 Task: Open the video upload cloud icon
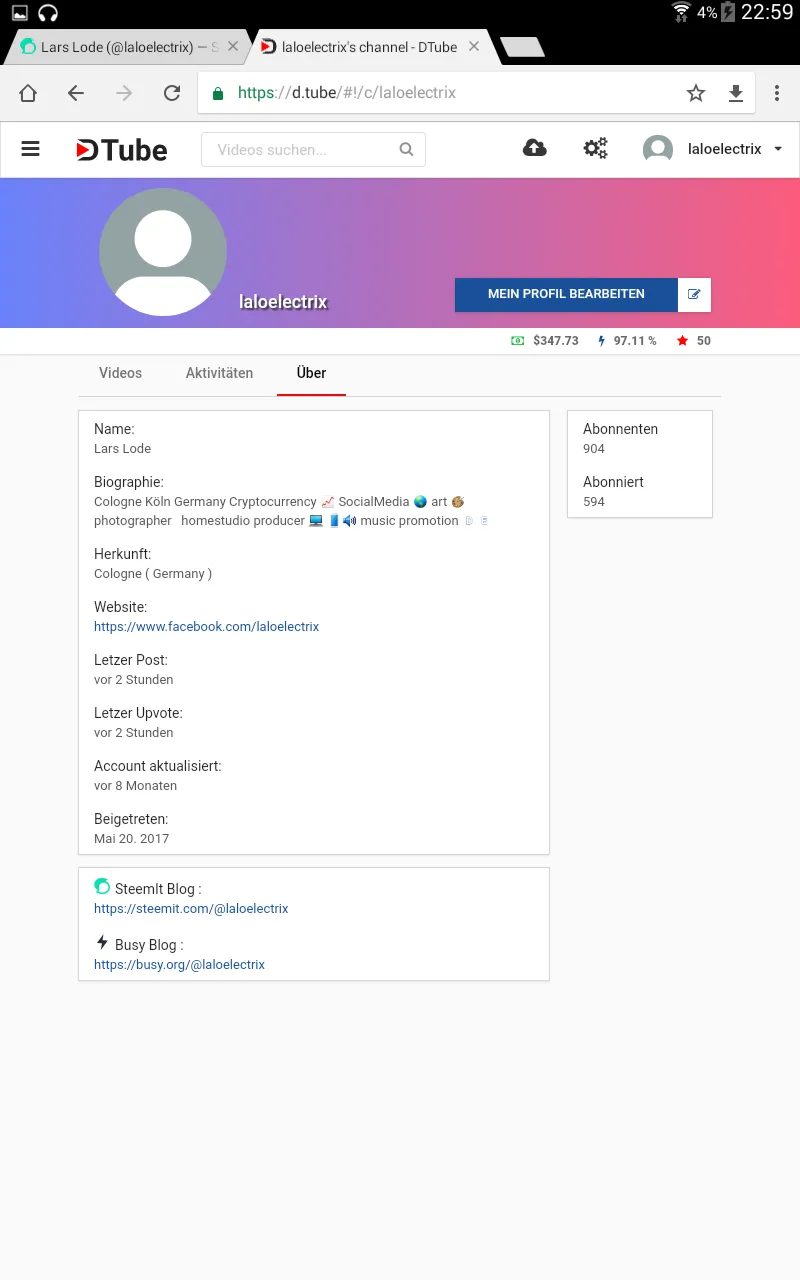tap(535, 148)
